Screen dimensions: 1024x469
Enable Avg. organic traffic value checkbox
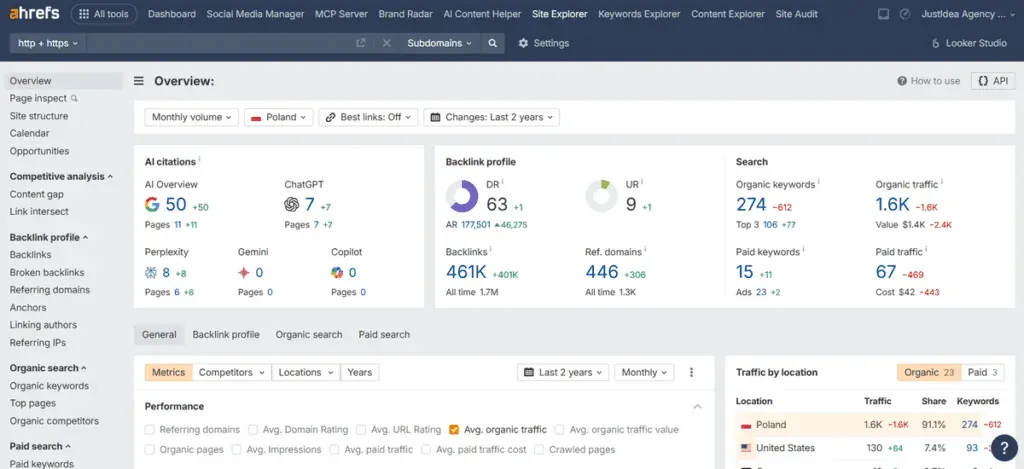click(x=560, y=430)
